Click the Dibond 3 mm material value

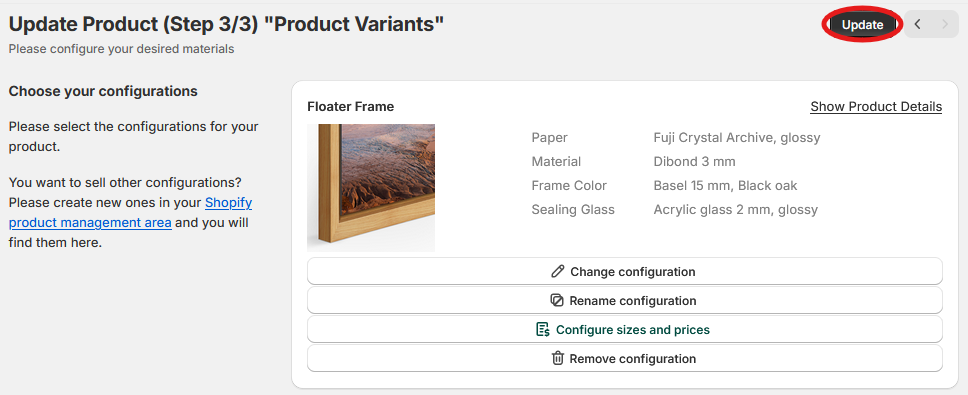point(695,162)
